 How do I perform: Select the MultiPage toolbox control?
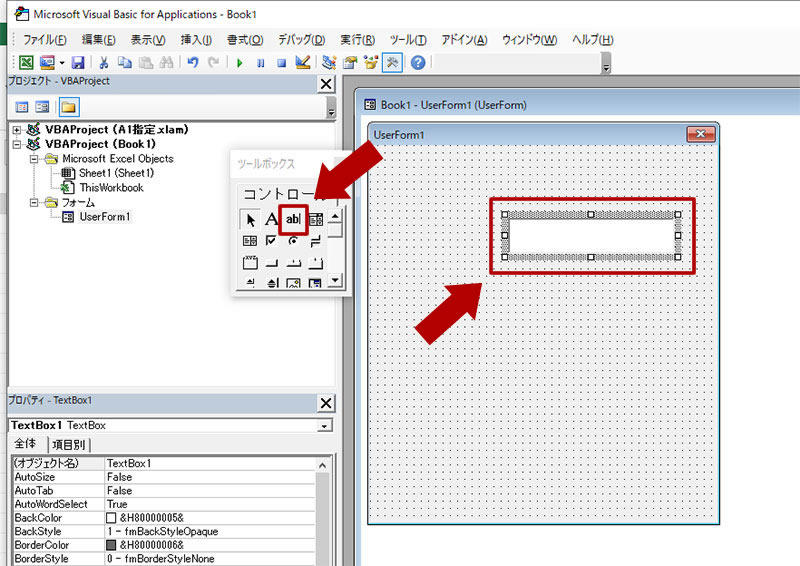coord(316,263)
